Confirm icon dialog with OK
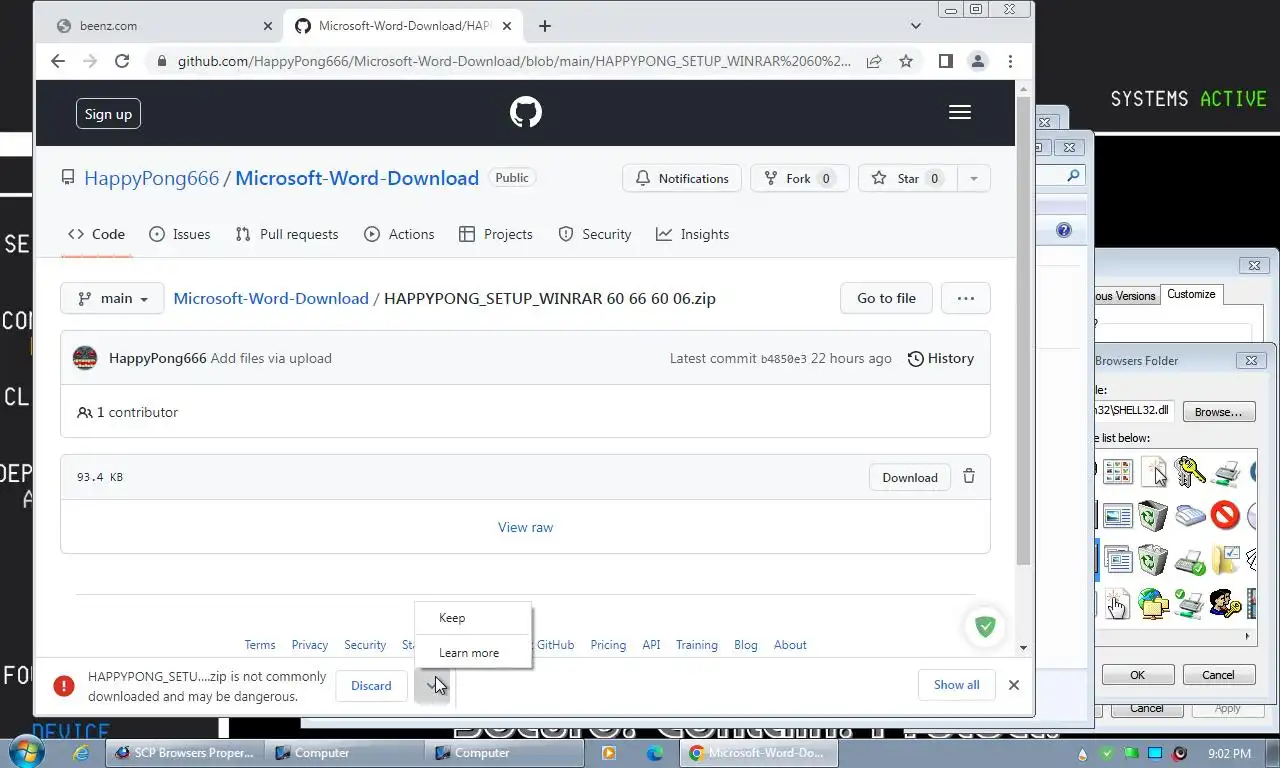 [x=1137, y=675]
